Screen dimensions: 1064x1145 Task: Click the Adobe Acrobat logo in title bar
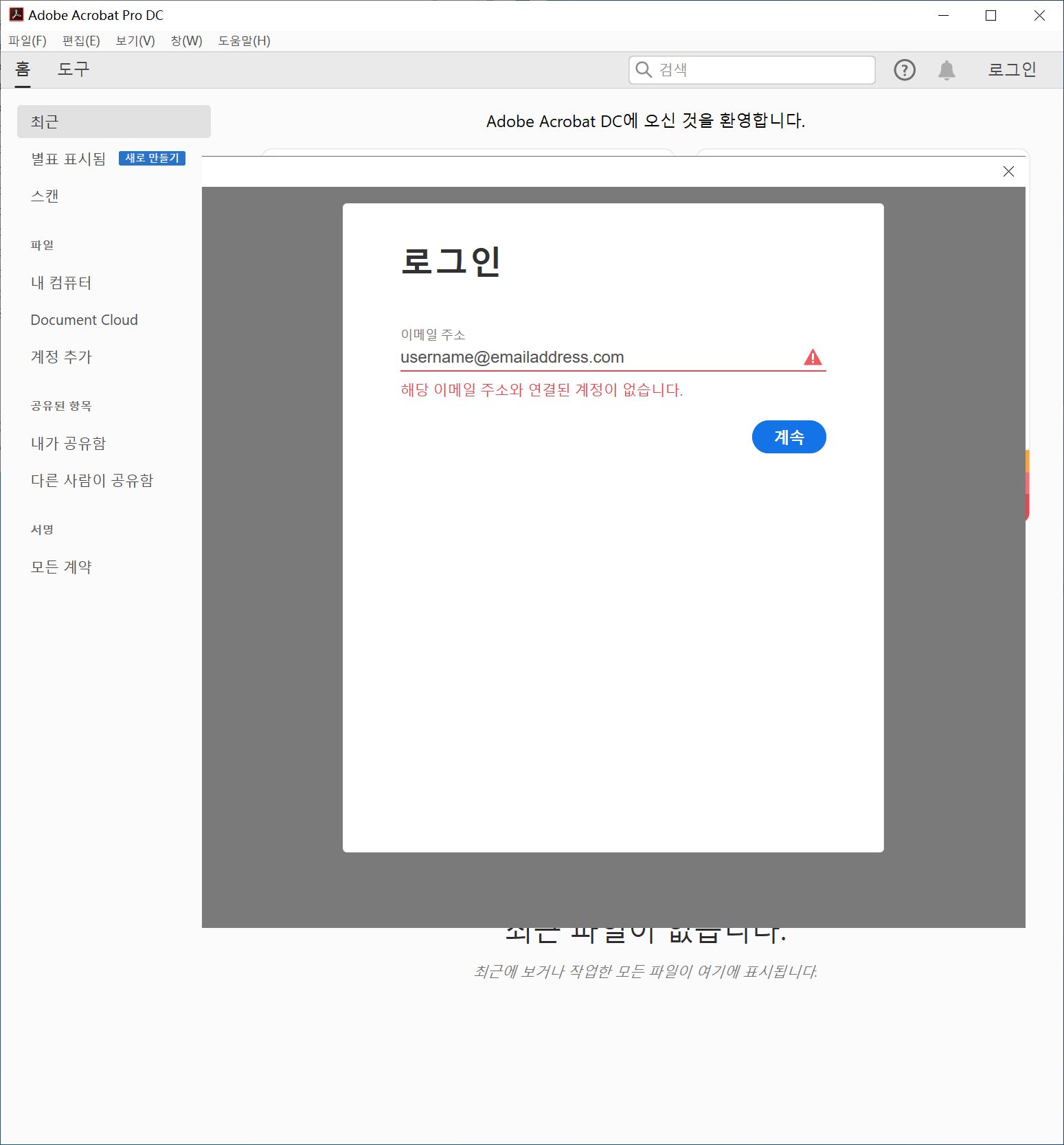(16, 14)
